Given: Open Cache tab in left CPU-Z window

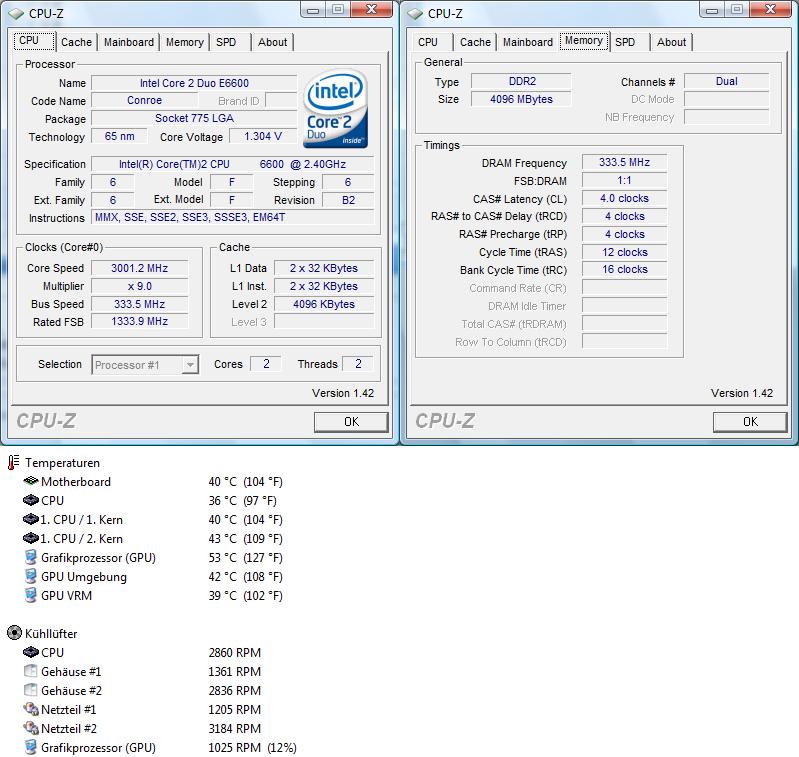Looking at the screenshot, I should click(76, 42).
